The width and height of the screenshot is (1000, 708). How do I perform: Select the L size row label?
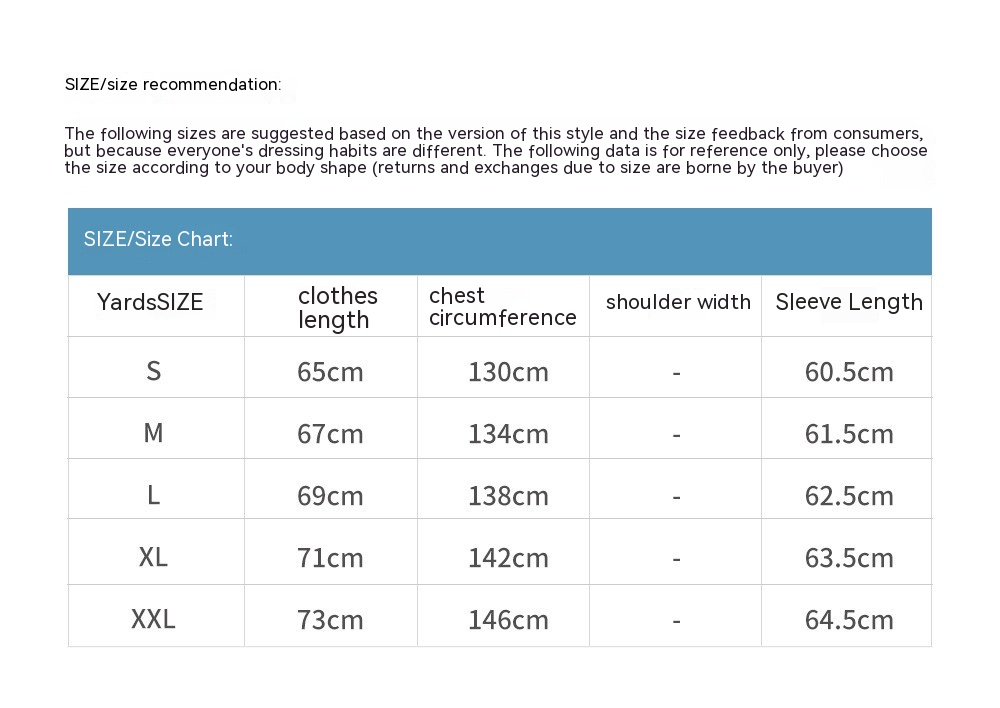pos(153,495)
